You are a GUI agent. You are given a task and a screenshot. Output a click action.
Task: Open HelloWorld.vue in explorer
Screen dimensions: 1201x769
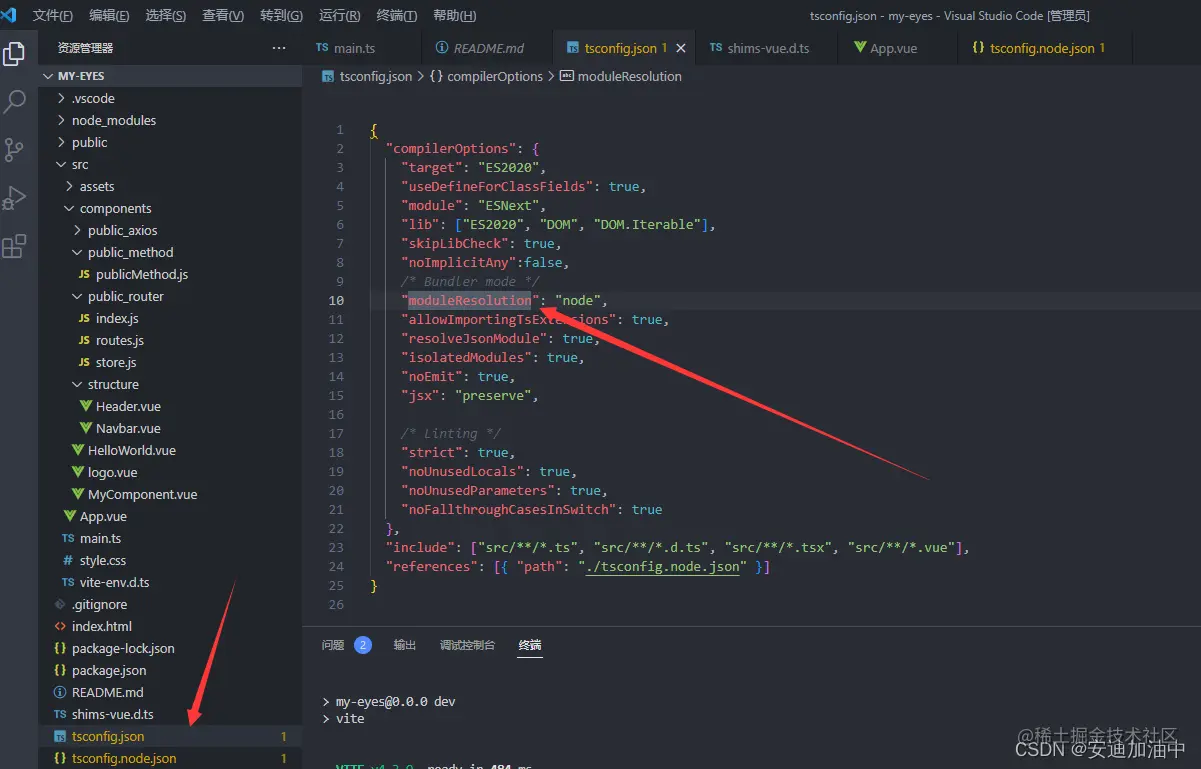click(x=170, y=450)
